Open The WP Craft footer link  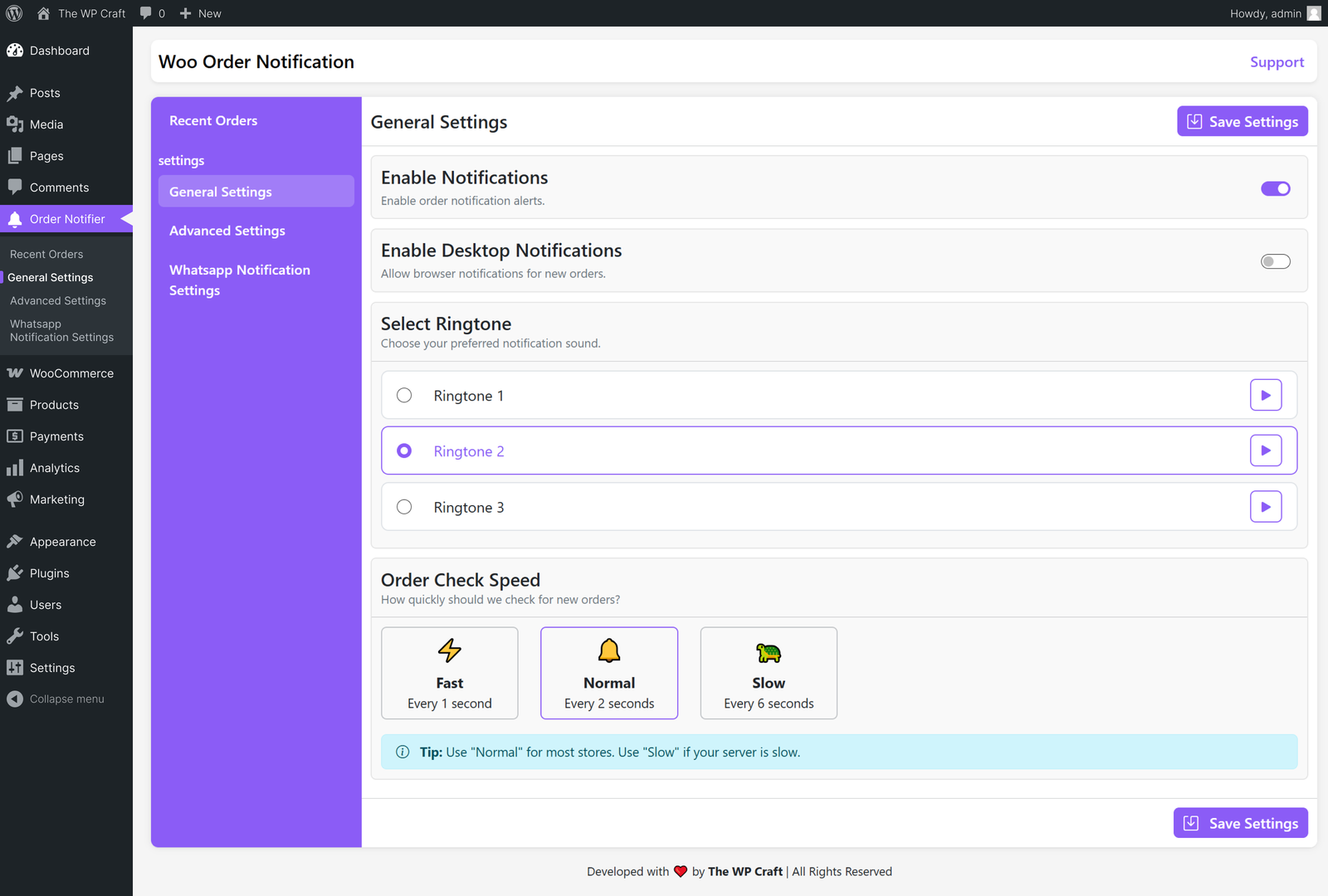pyautogui.click(x=745, y=871)
